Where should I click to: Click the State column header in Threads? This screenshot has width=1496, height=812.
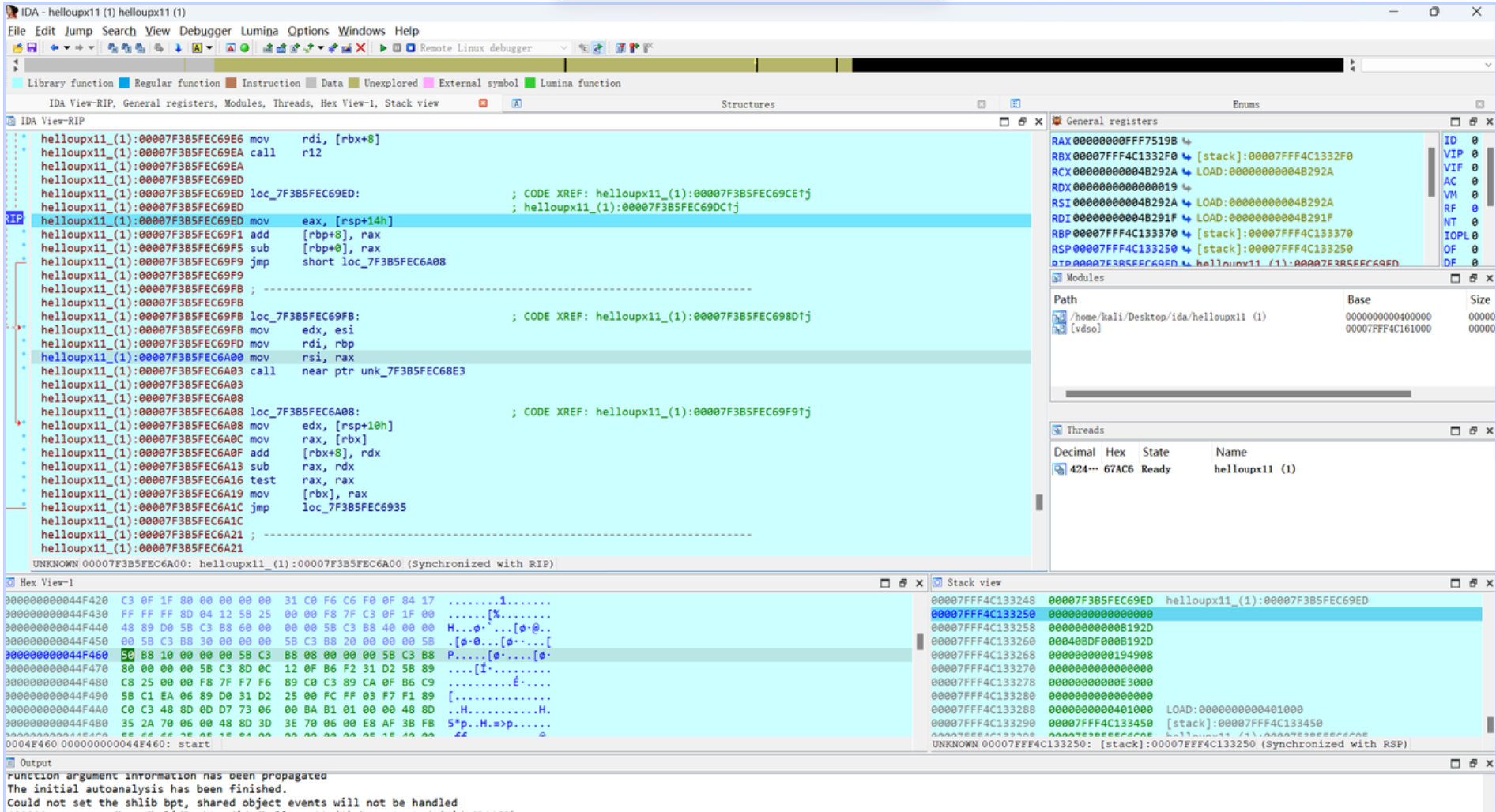pyautogui.click(x=1155, y=452)
